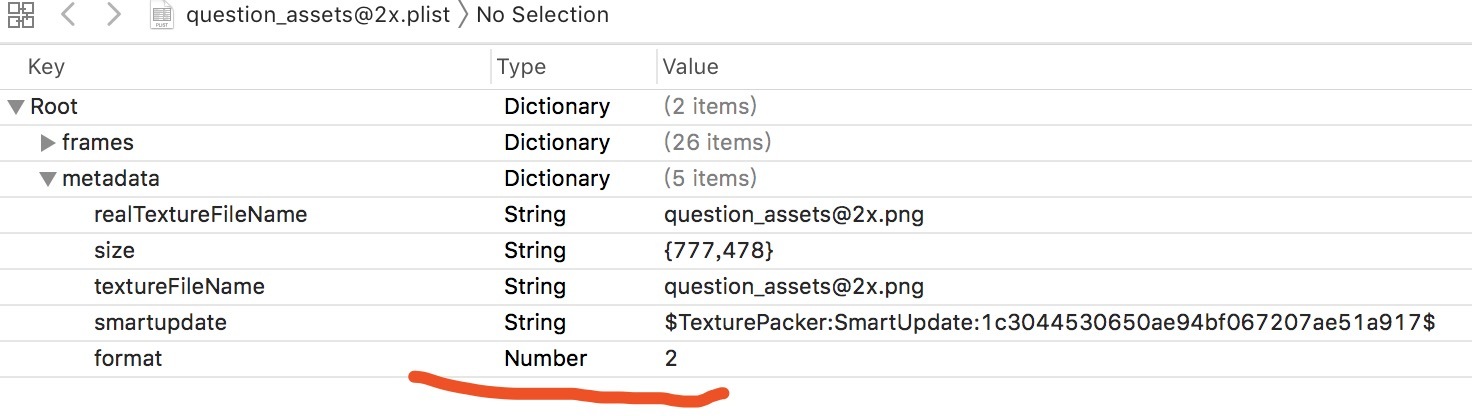Open the Number type for format

tap(545, 358)
